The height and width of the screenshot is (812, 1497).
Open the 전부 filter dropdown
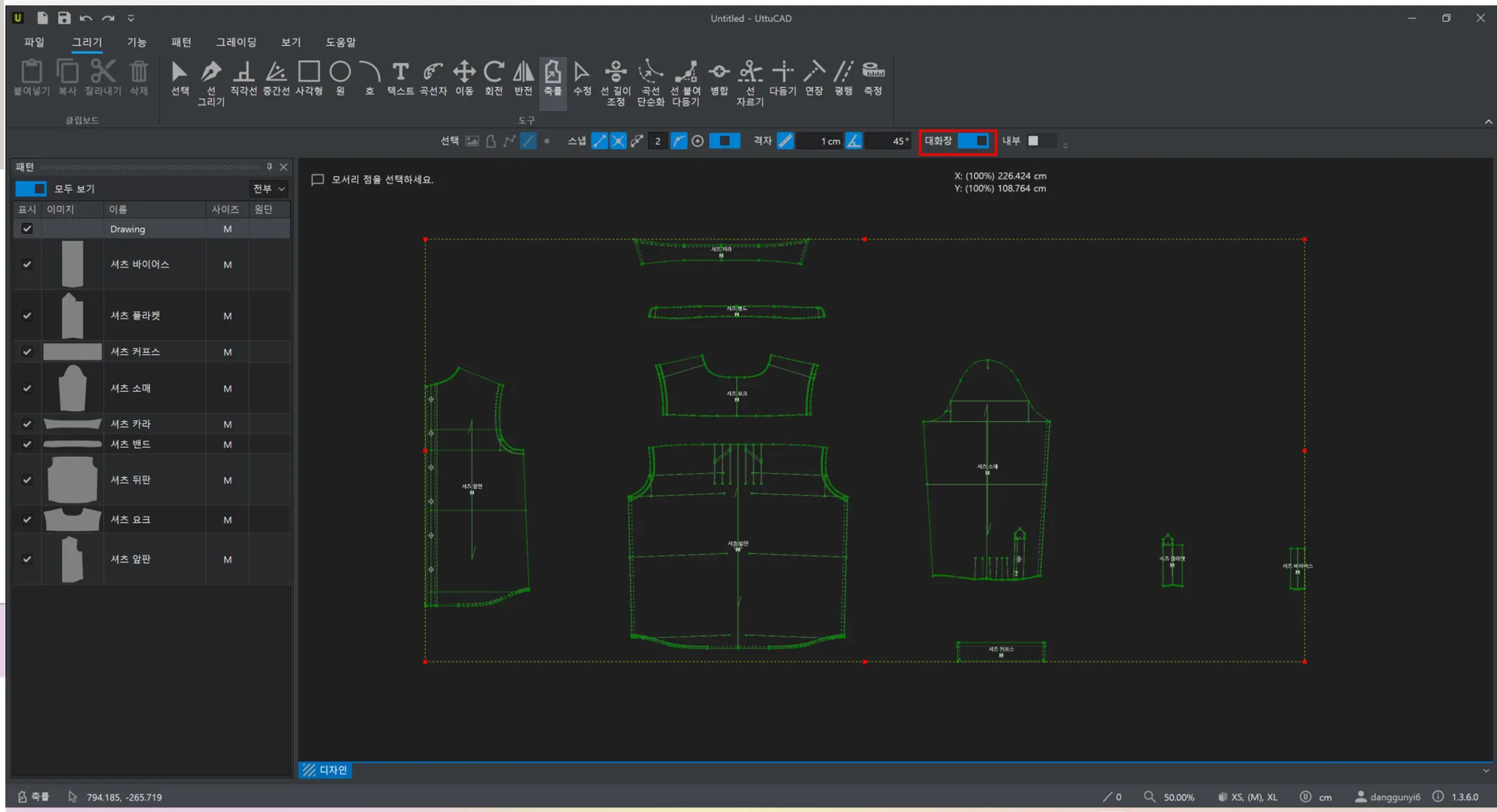(x=269, y=189)
